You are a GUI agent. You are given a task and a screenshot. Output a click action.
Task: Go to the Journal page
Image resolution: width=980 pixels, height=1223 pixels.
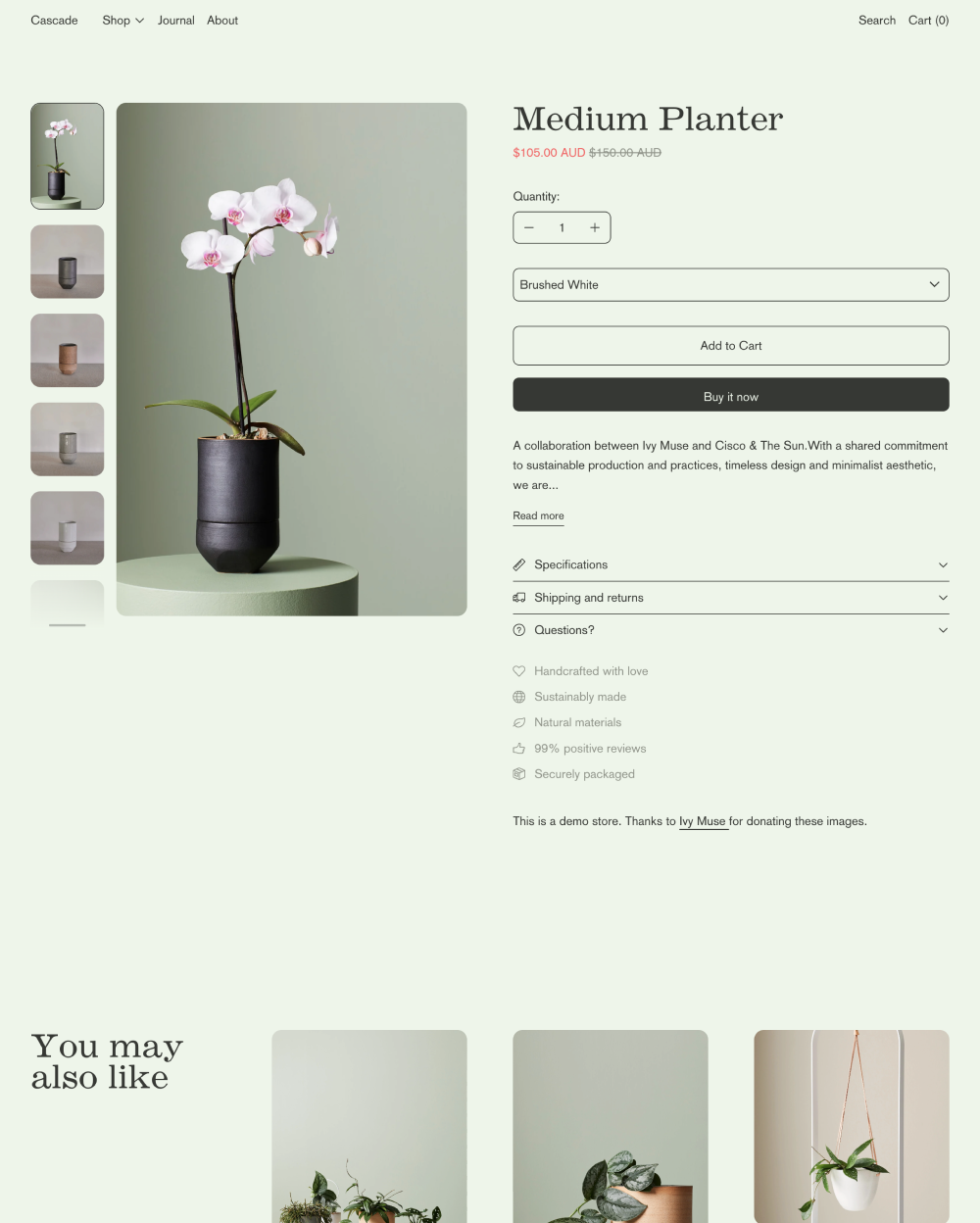176,21
